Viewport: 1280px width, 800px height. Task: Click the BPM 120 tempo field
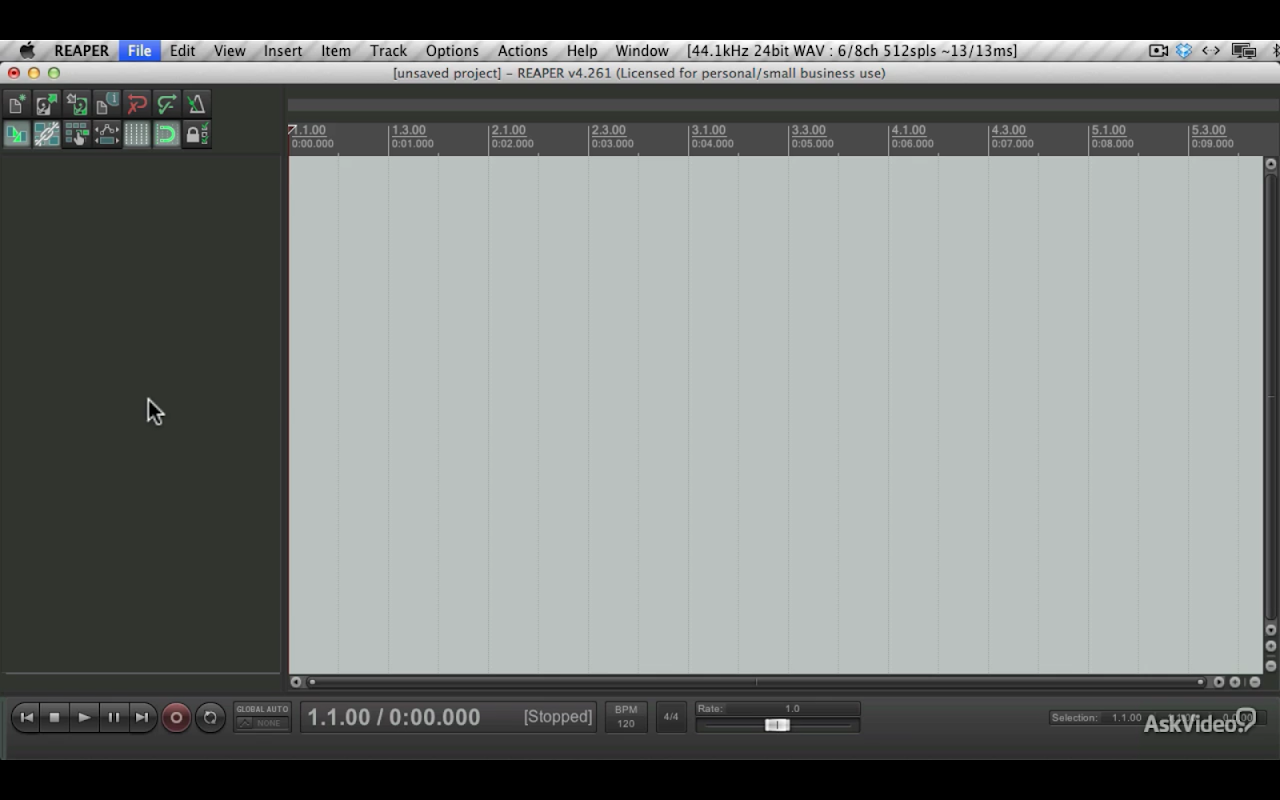(x=626, y=717)
